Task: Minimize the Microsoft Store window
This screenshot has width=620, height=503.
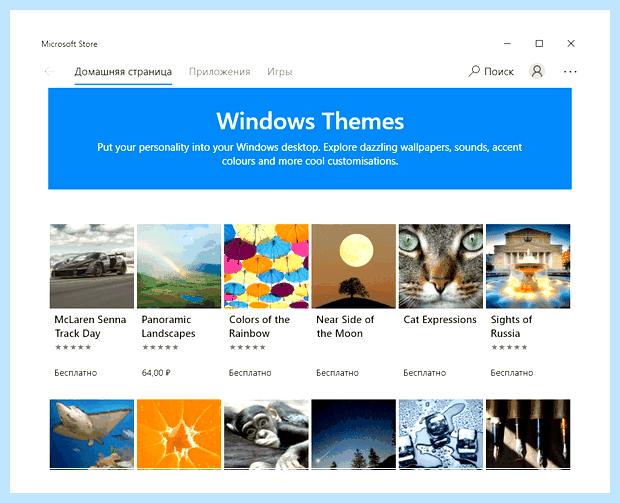Action: point(508,43)
